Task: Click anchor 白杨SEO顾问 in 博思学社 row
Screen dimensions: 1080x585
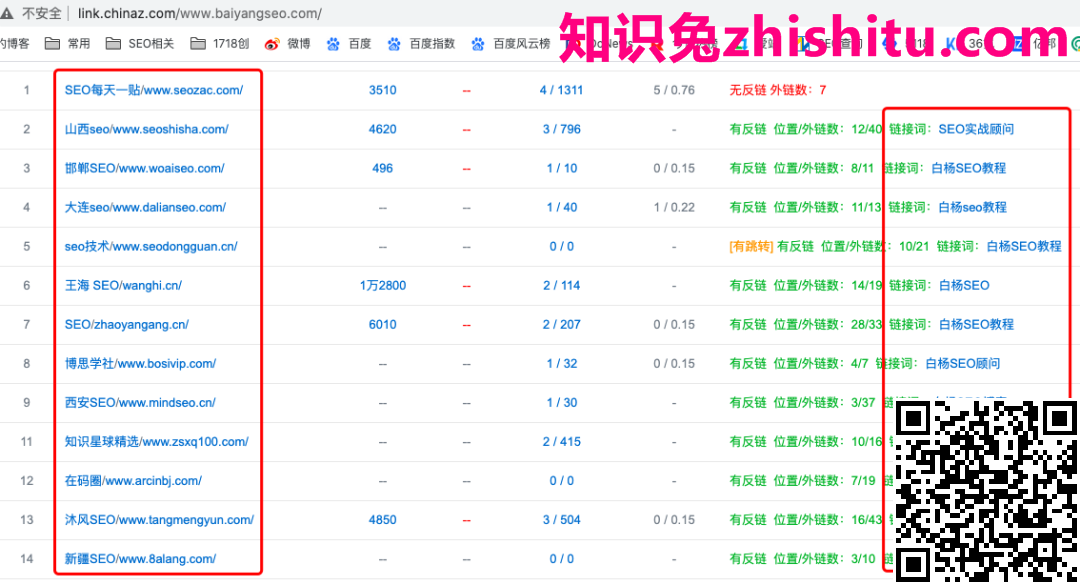Action: coord(962,363)
